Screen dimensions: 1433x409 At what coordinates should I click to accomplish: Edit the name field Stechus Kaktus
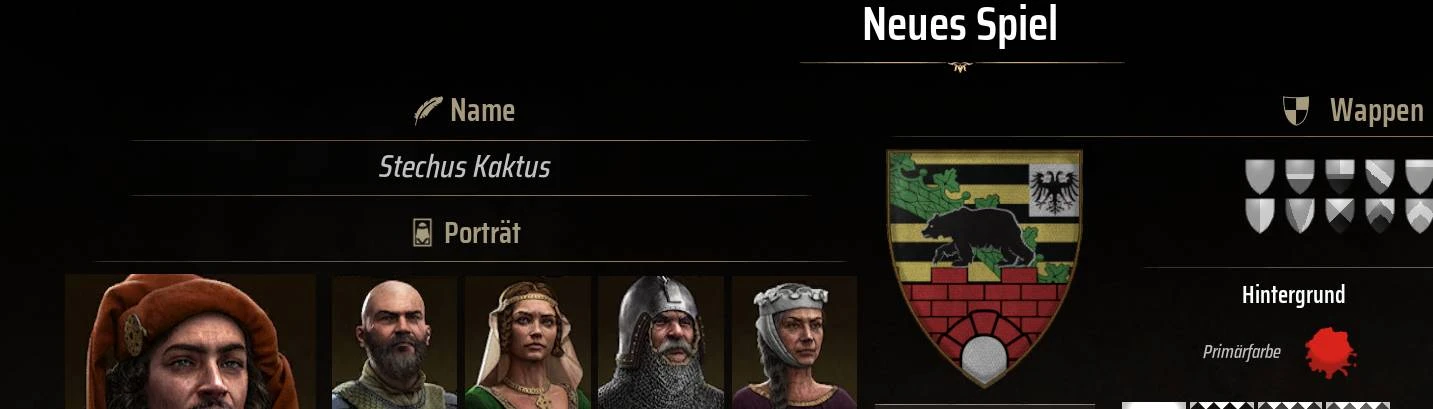click(465, 167)
